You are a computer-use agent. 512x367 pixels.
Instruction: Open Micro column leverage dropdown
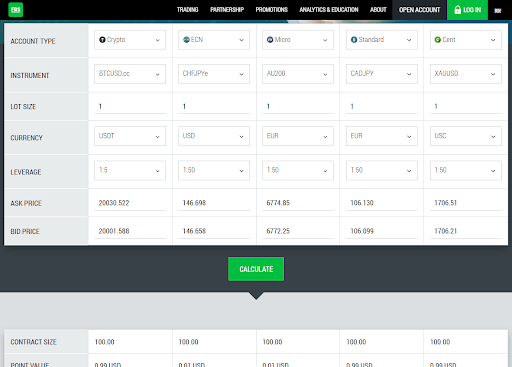298,170
